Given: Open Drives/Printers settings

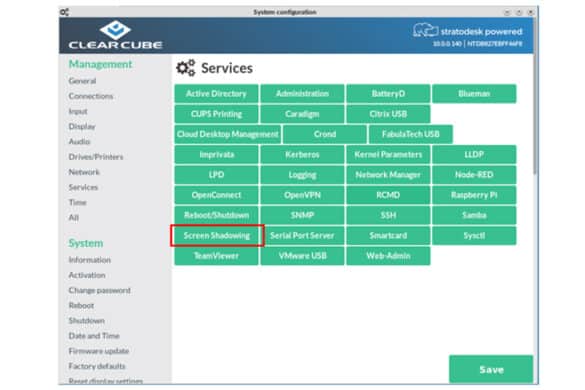Looking at the screenshot, I should (96, 157).
